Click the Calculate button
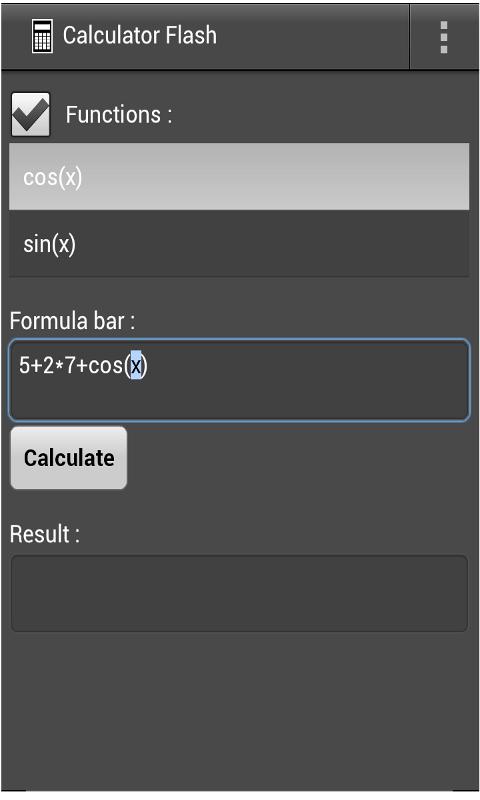 [x=69, y=458]
